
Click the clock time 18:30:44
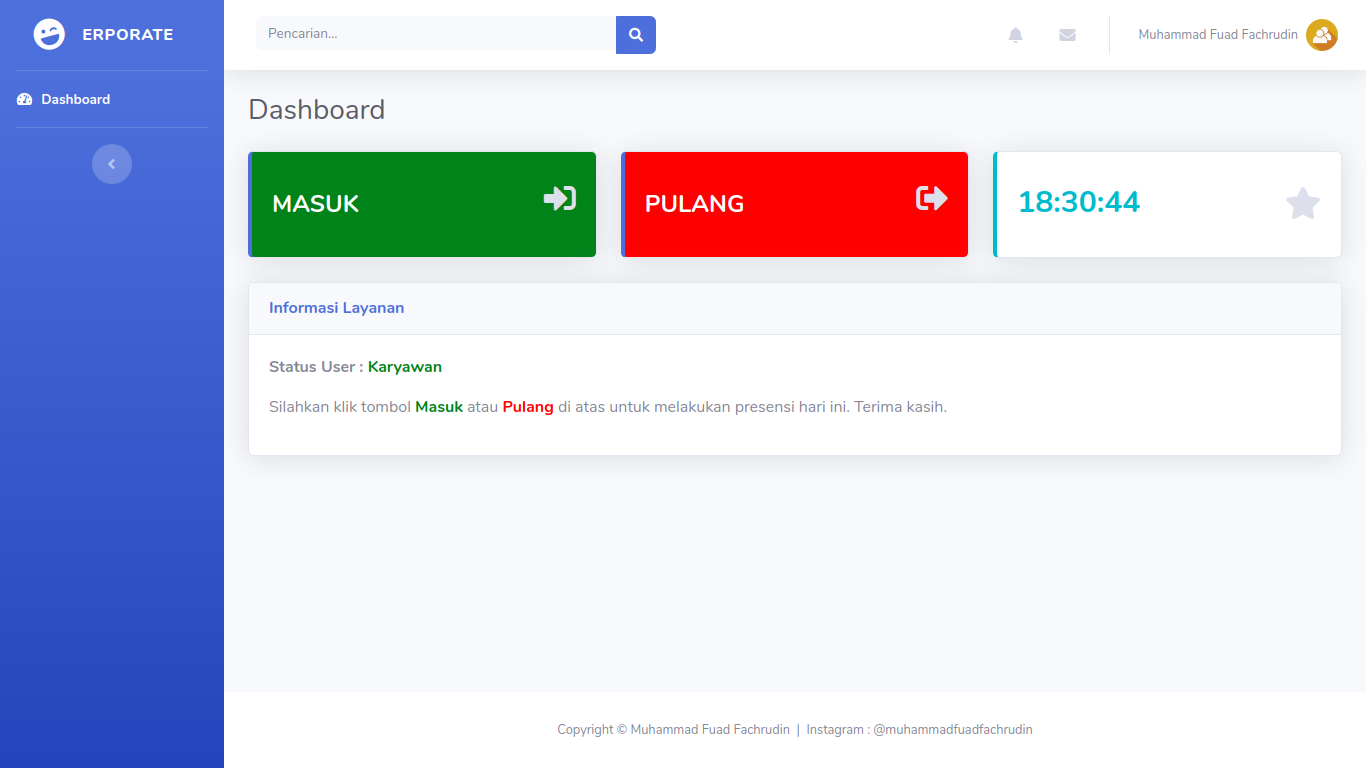[1079, 202]
